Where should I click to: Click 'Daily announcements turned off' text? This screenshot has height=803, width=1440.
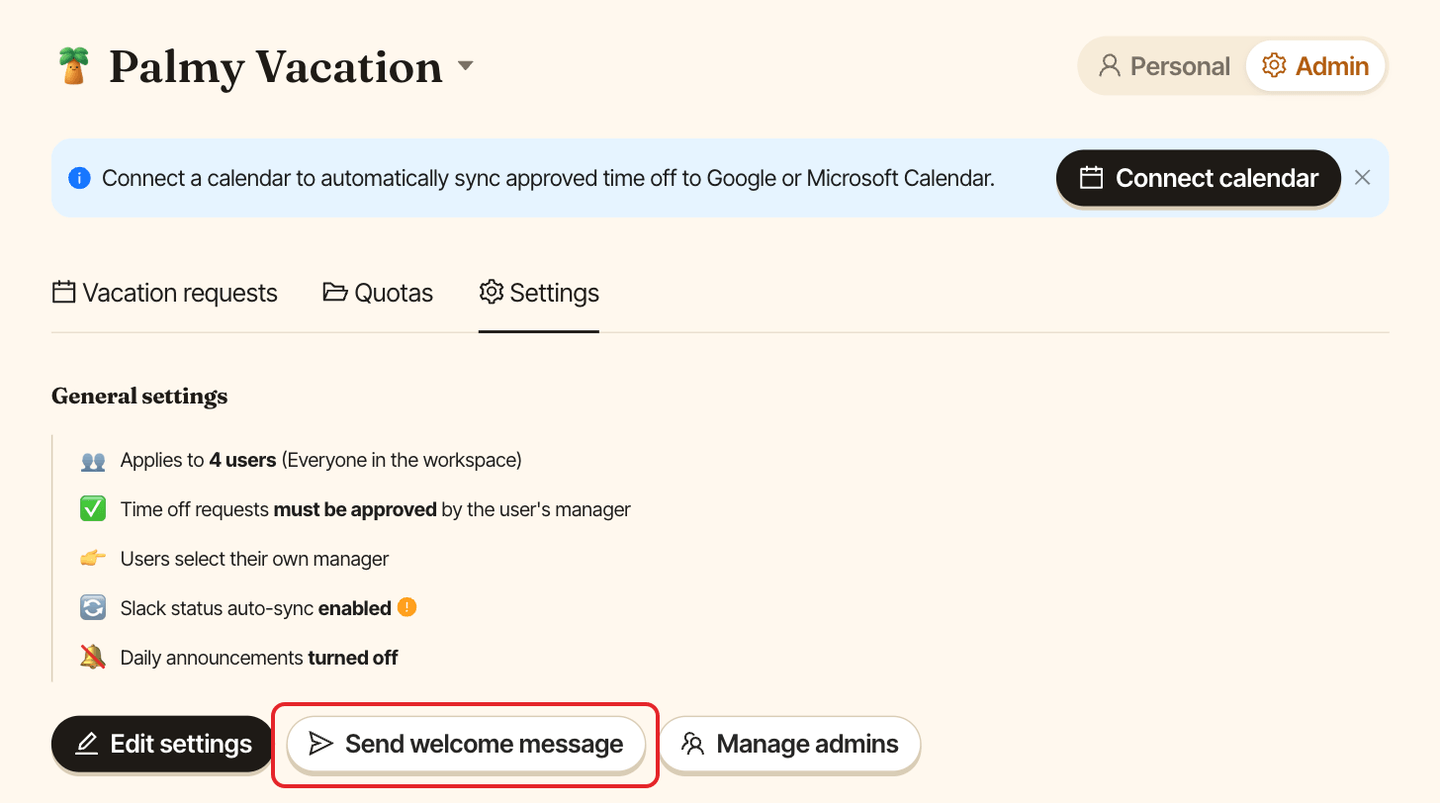click(x=259, y=657)
